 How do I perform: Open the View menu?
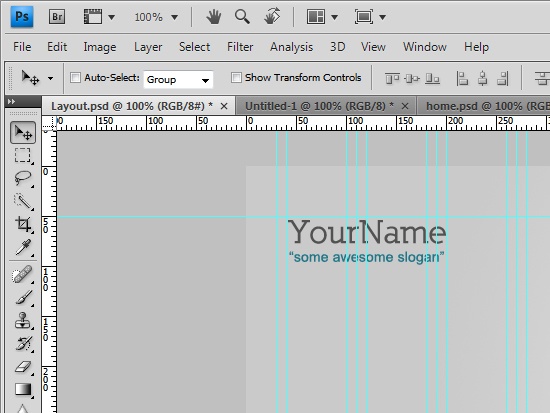tap(373, 47)
